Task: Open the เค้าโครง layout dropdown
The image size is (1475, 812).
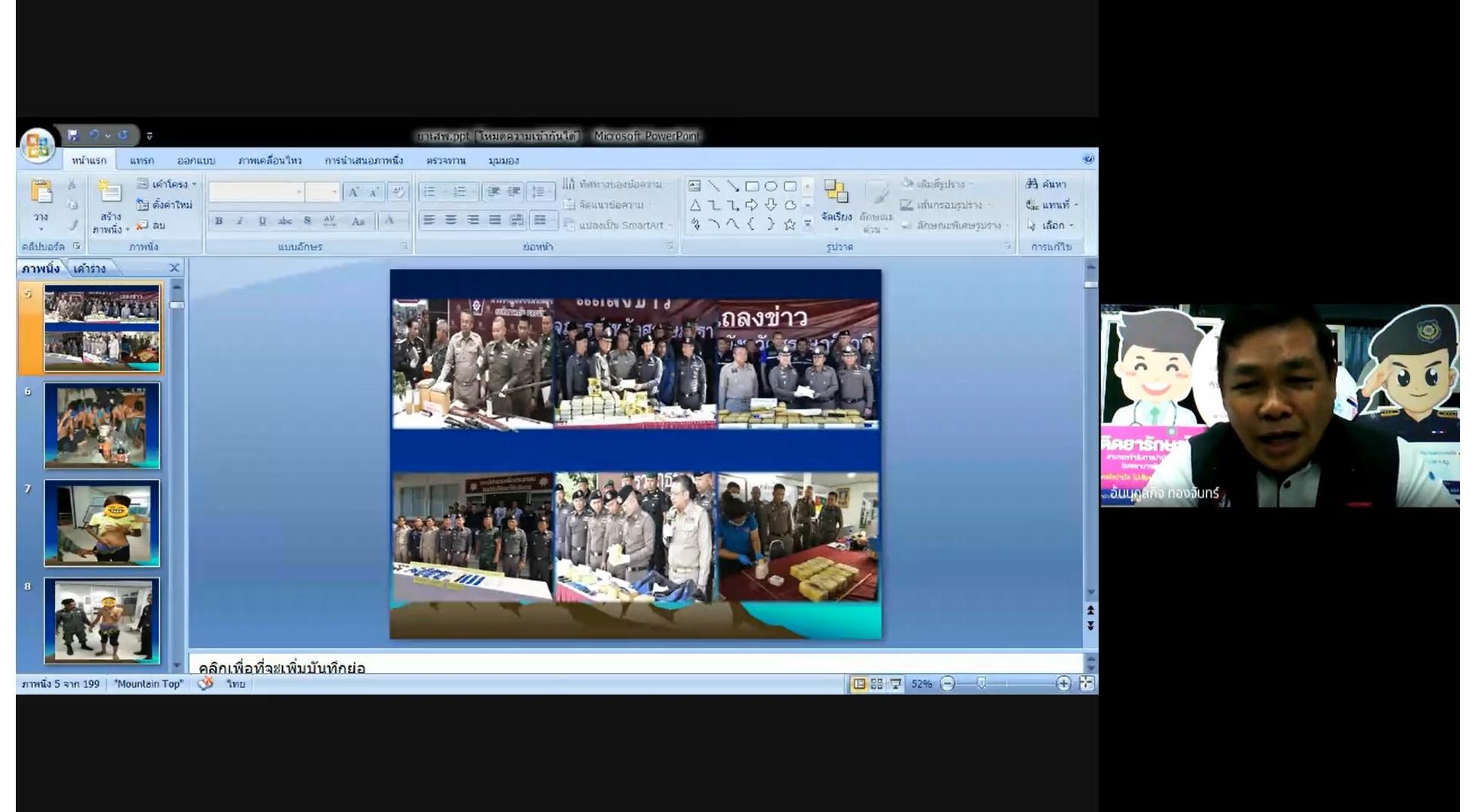Action: tap(167, 184)
